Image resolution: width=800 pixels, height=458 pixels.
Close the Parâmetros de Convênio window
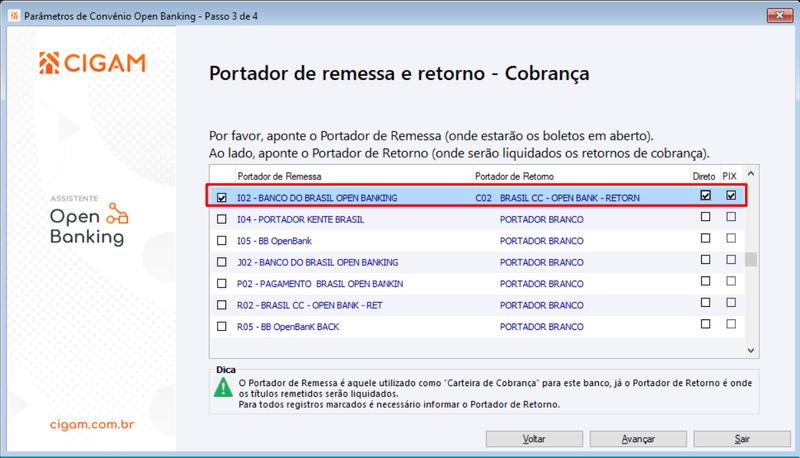[780, 15]
